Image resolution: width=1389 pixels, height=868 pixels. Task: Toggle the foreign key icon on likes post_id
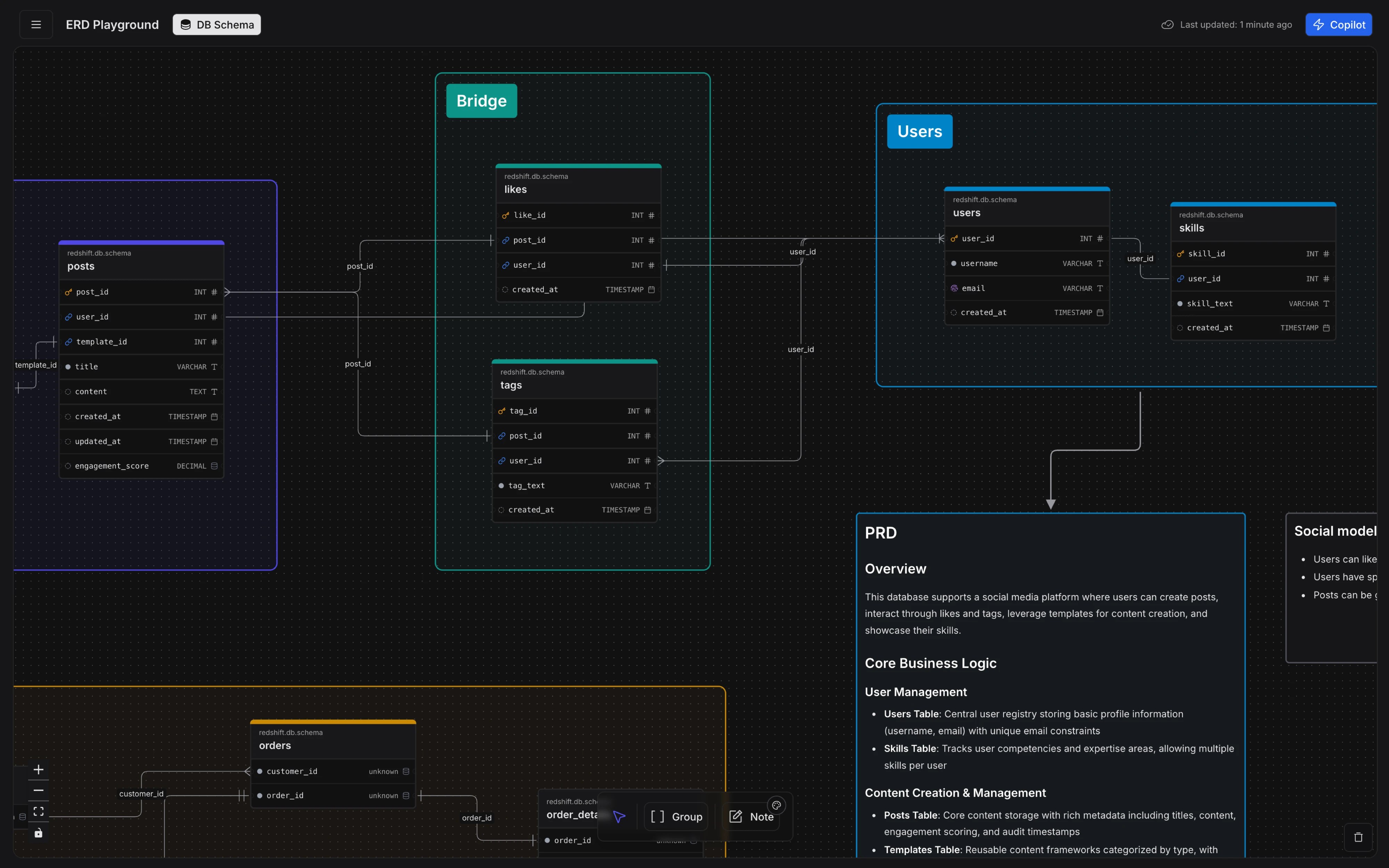click(505, 240)
